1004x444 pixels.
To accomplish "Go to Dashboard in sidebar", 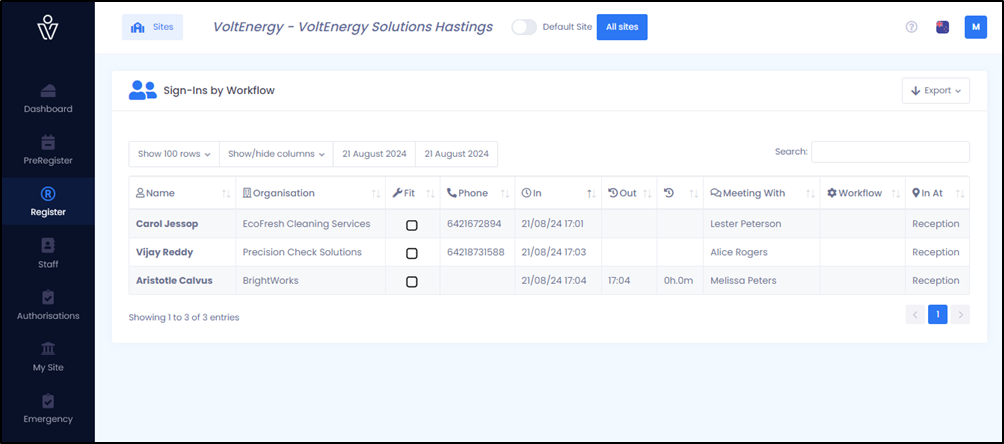I will click(x=48, y=99).
